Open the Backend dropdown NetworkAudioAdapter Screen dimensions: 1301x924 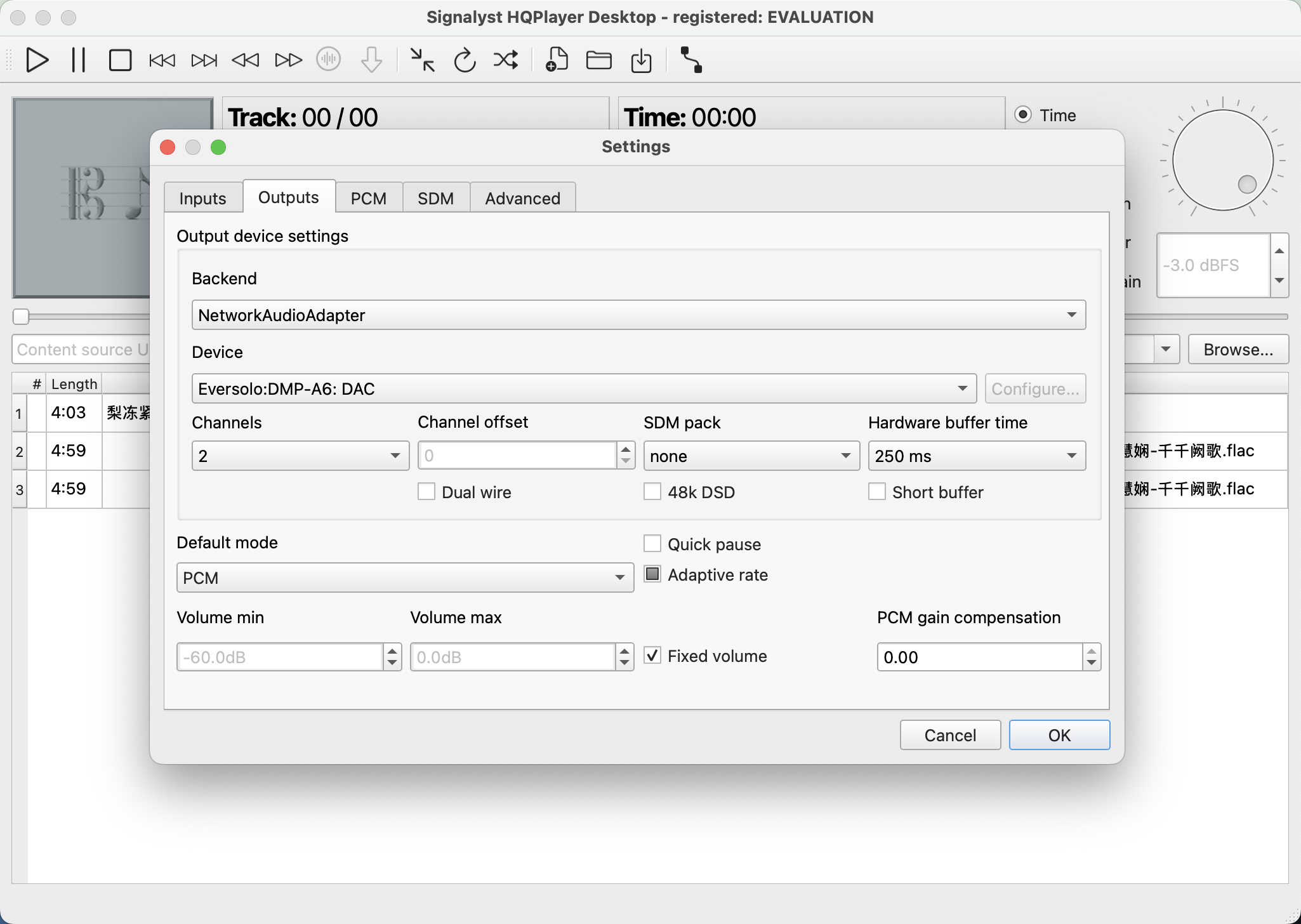(x=638, y=315)
